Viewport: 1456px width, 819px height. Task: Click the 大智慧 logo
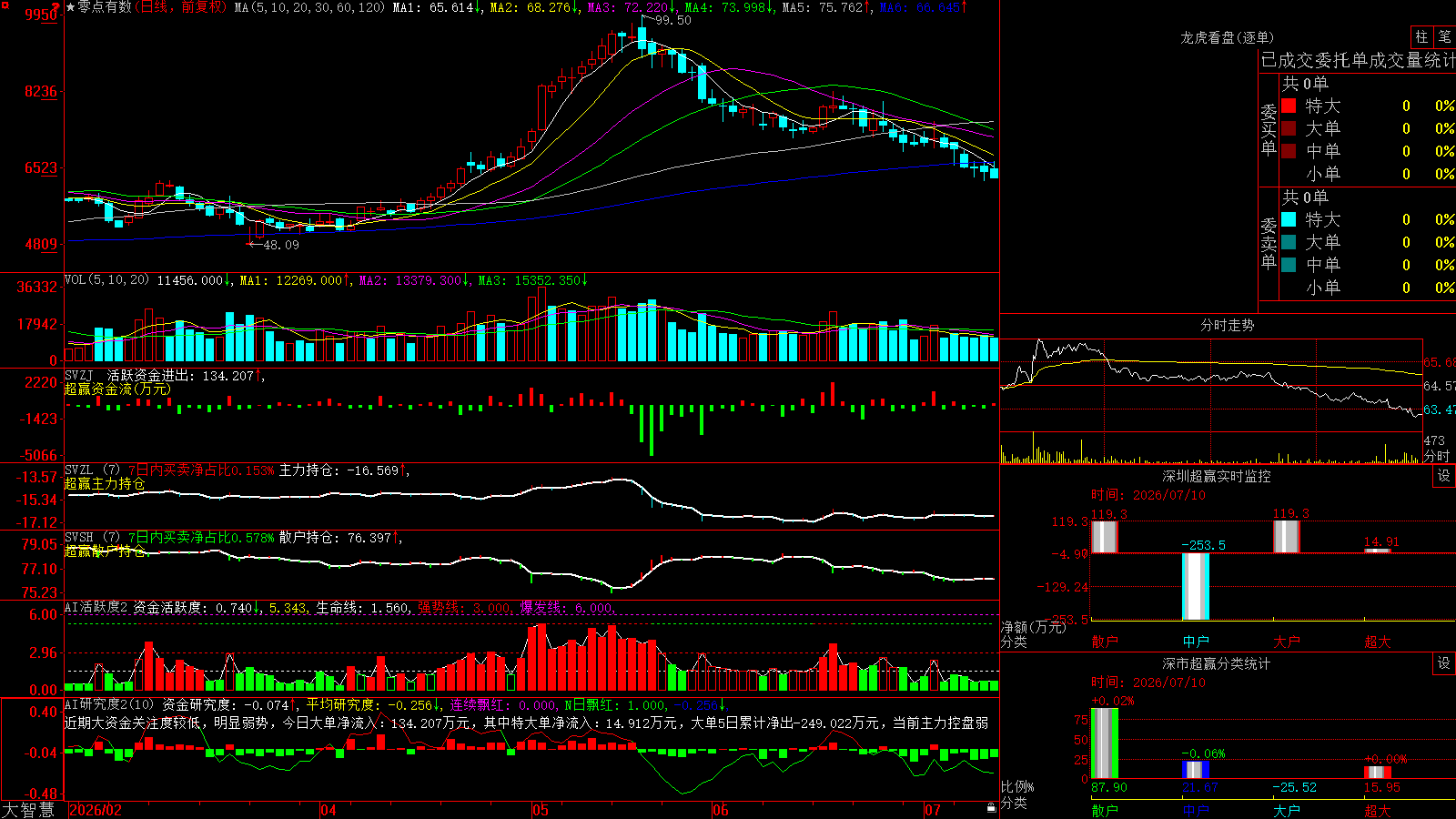point(28,810)
